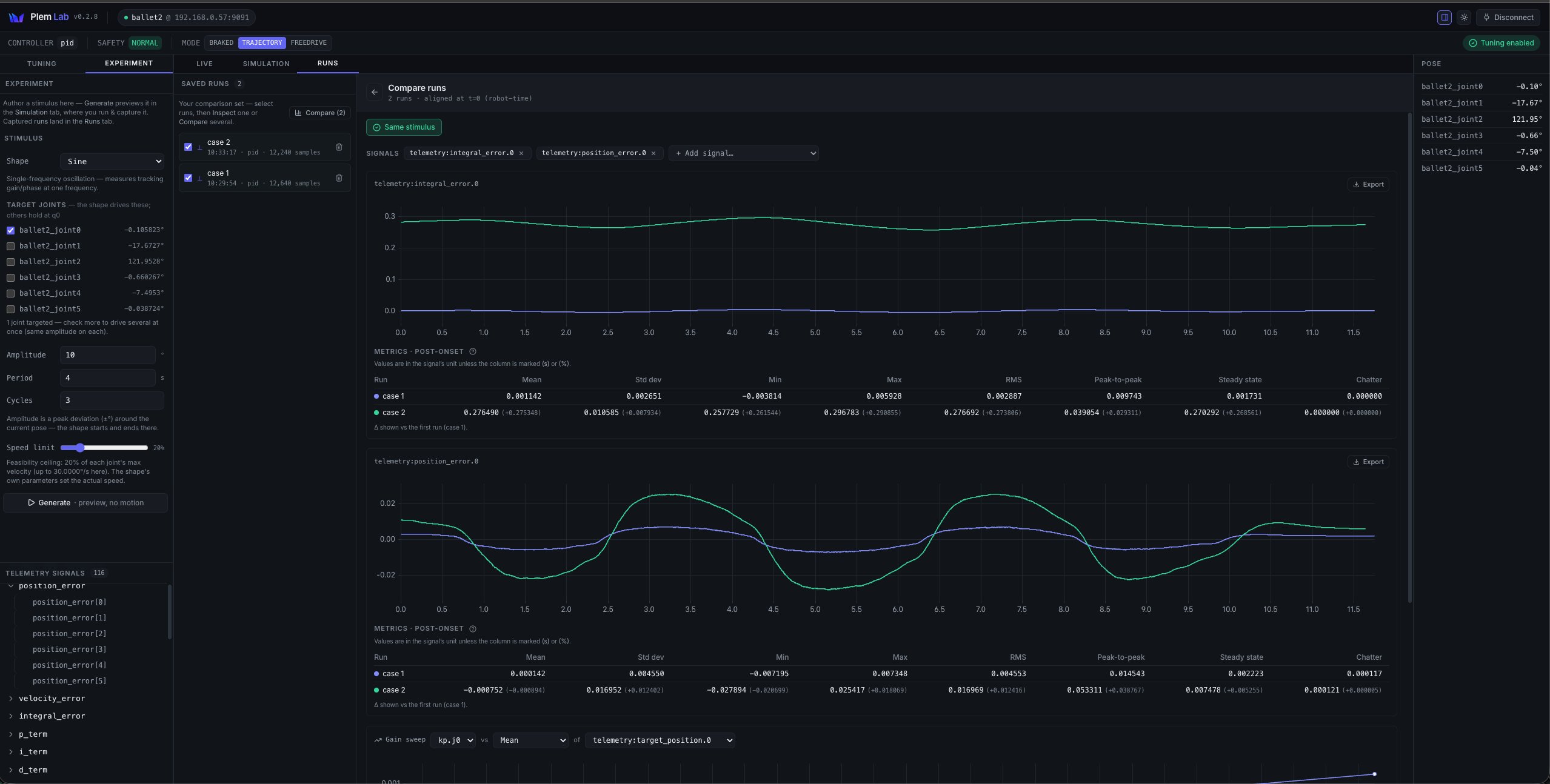Enable ballet2_joint1 as target joint
This screenshot has width=1550, height=784.
10,246
